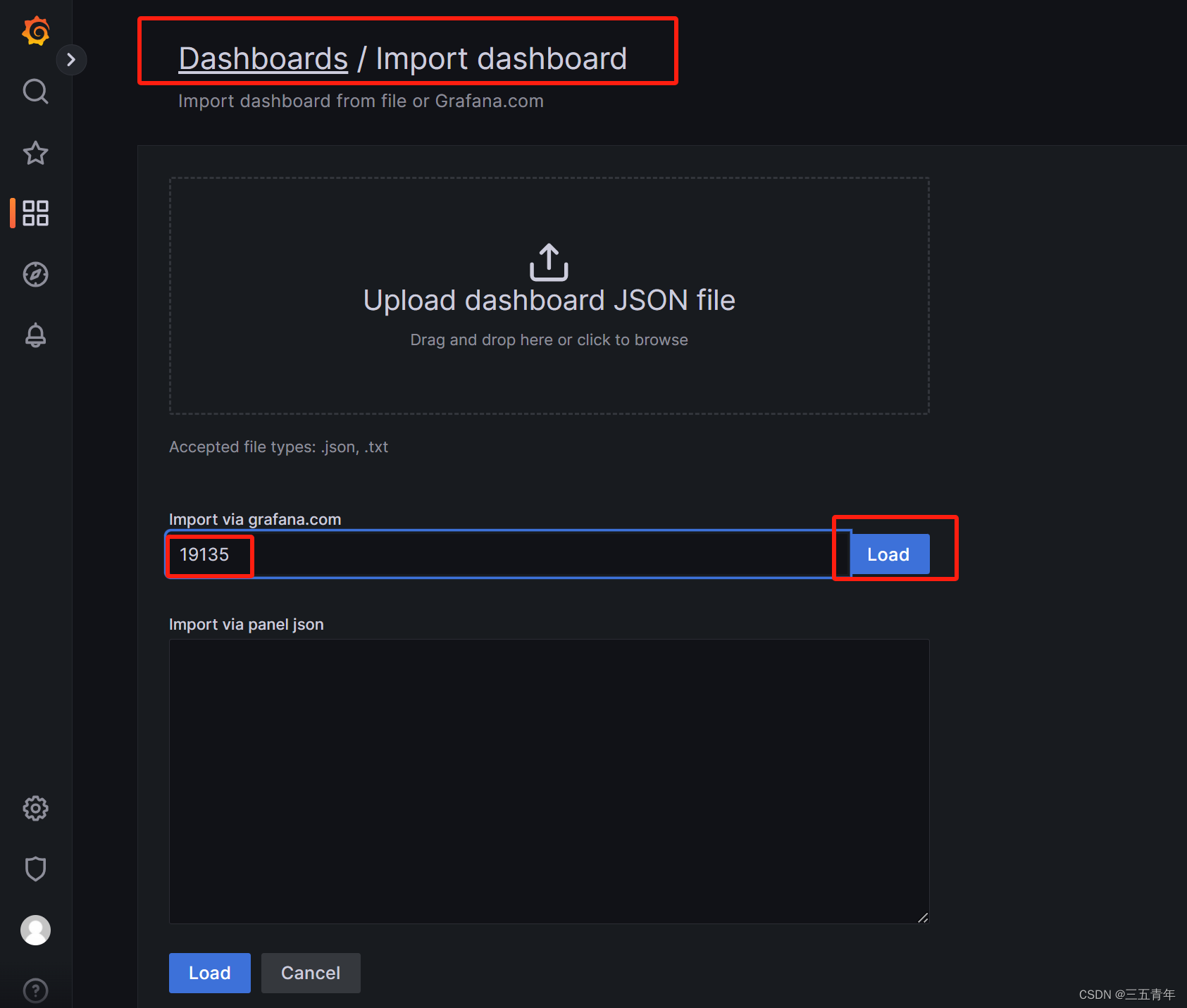This screenshot has height=1008, width=1187.
Task: Click the Cancel button
Action: pyautogui.click(x=311, y=973)
